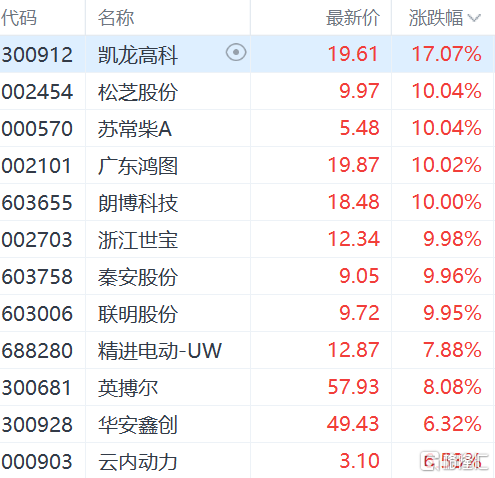Click price 19.61 in 凯龙高科 row
Screen dimensions: 495x478
[x=353, y=54]
